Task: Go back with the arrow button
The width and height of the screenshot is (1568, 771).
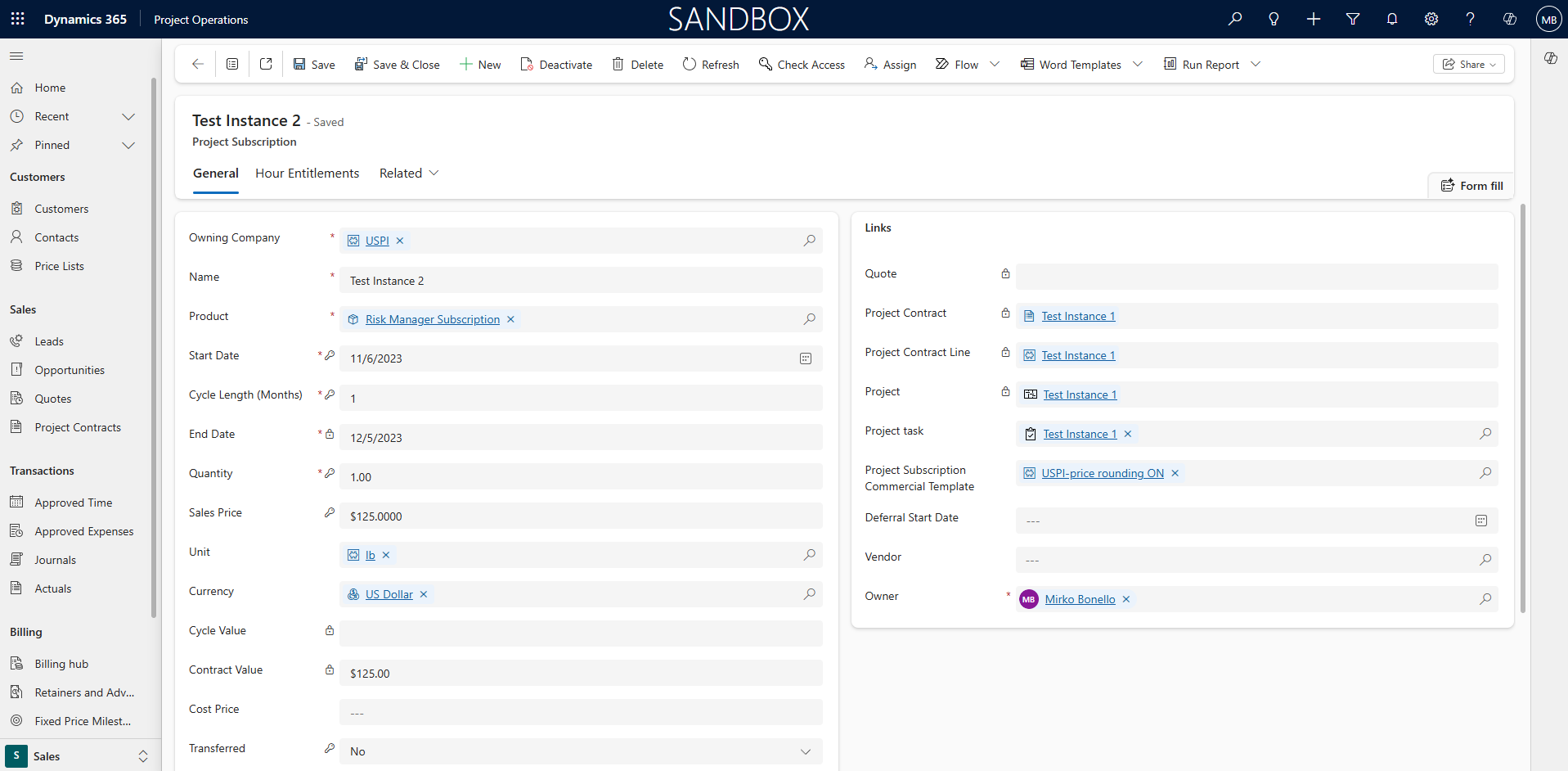Action: [197, 64]
